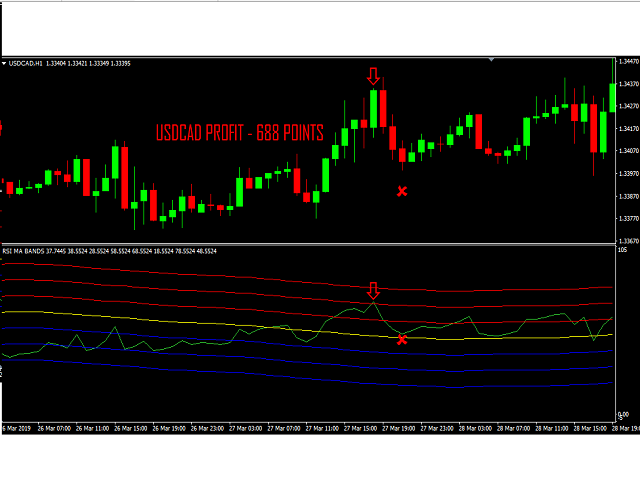This screenshot has height=480, width=640.
Task: Click the 27 Mar 15:00 time label
Action: coord(360,429)
